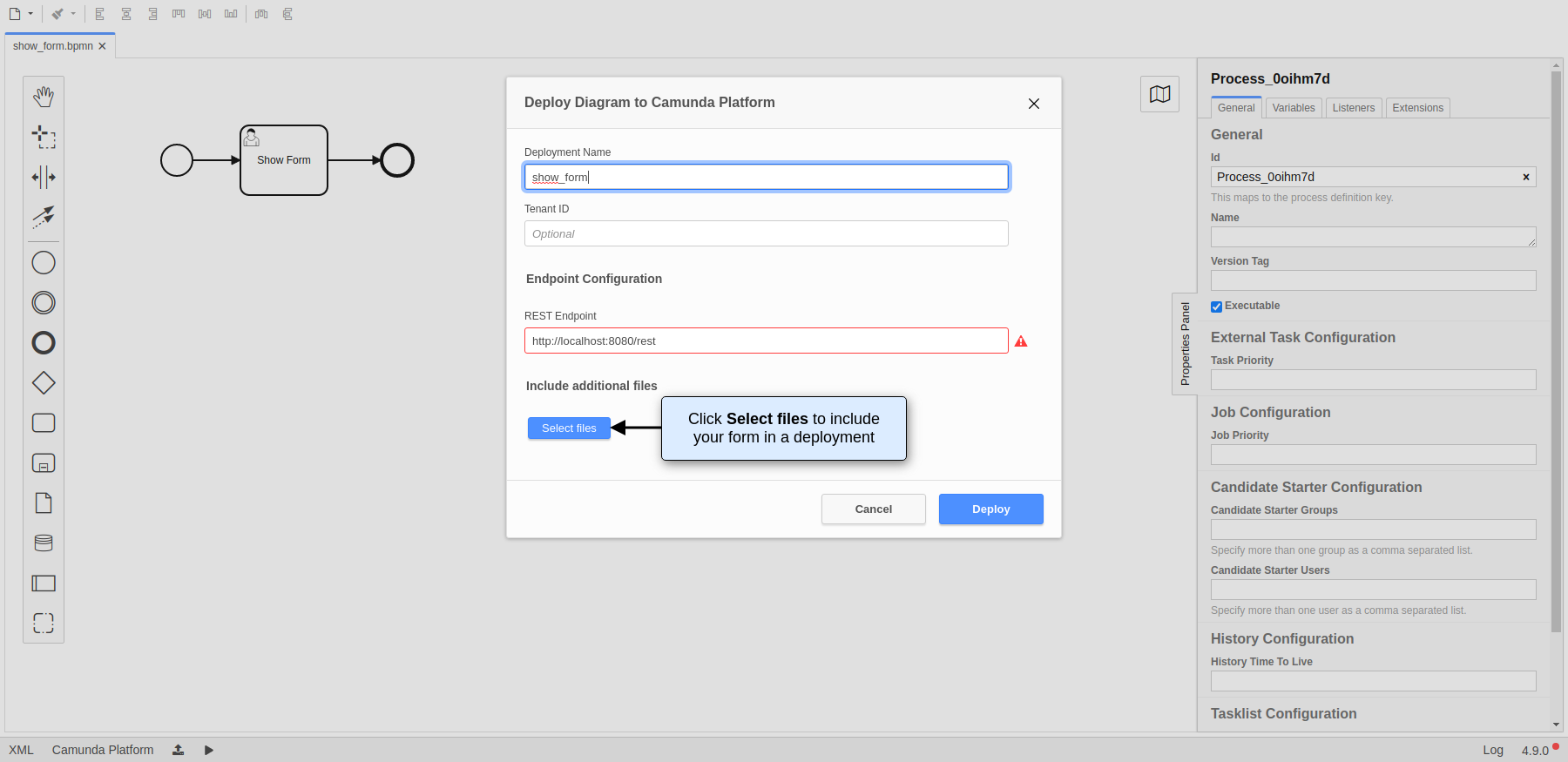Activate the global connect tool
This screenshot has height=762, width=1568.
click(x=44, y=217)
